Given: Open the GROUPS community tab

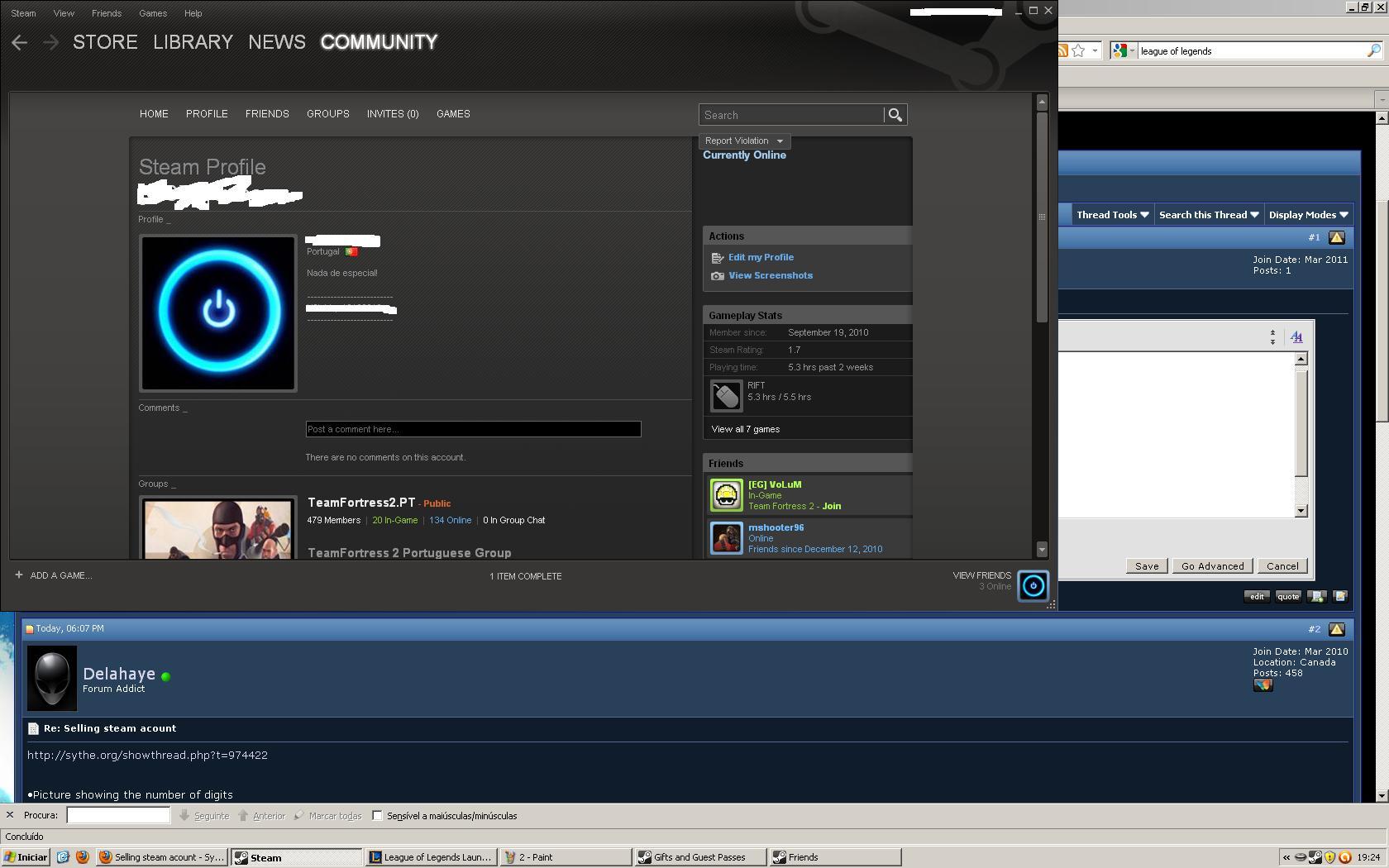Looking at the screenshot, I should 328,114.
